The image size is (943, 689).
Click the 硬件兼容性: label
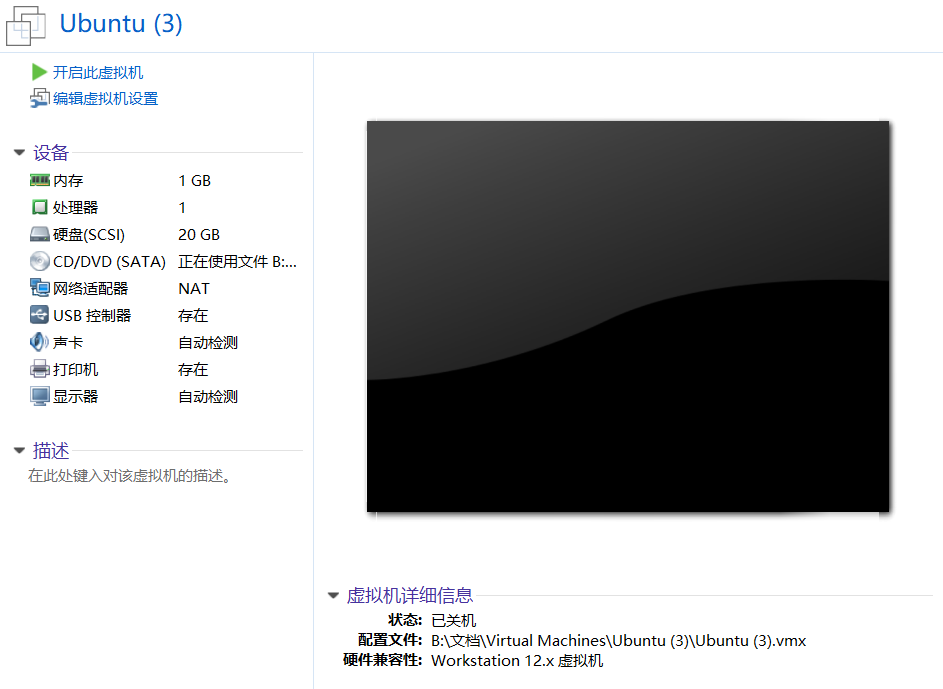tap(382, 660)
